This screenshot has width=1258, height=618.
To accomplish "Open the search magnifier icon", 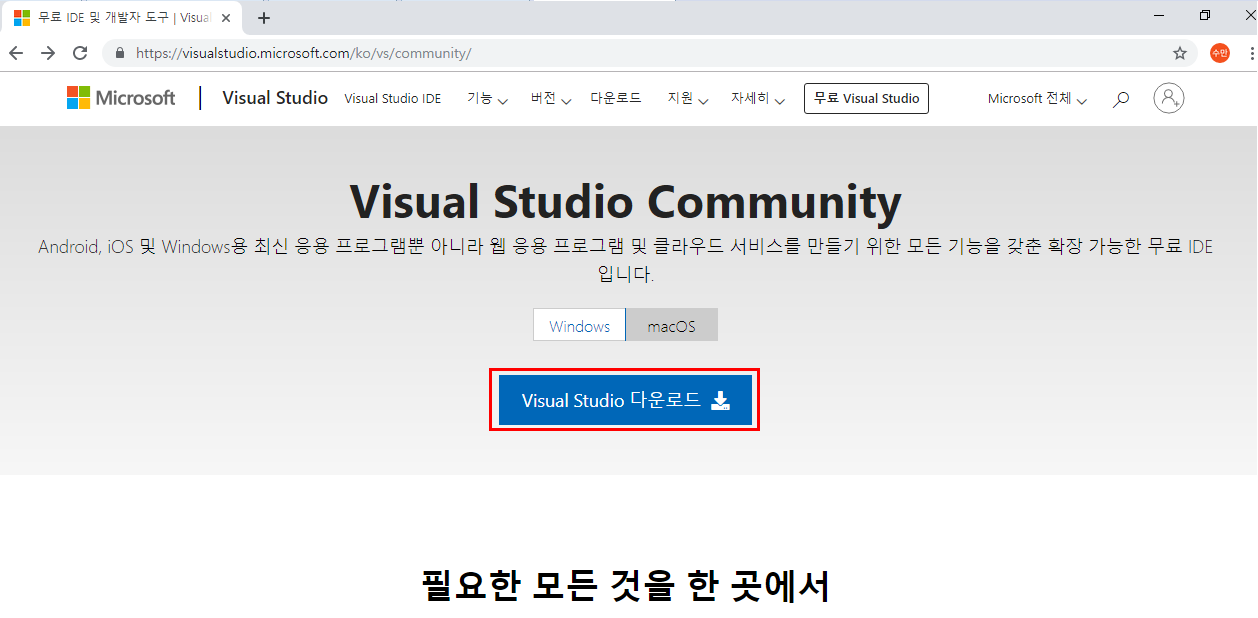I will pos(1121,99).
